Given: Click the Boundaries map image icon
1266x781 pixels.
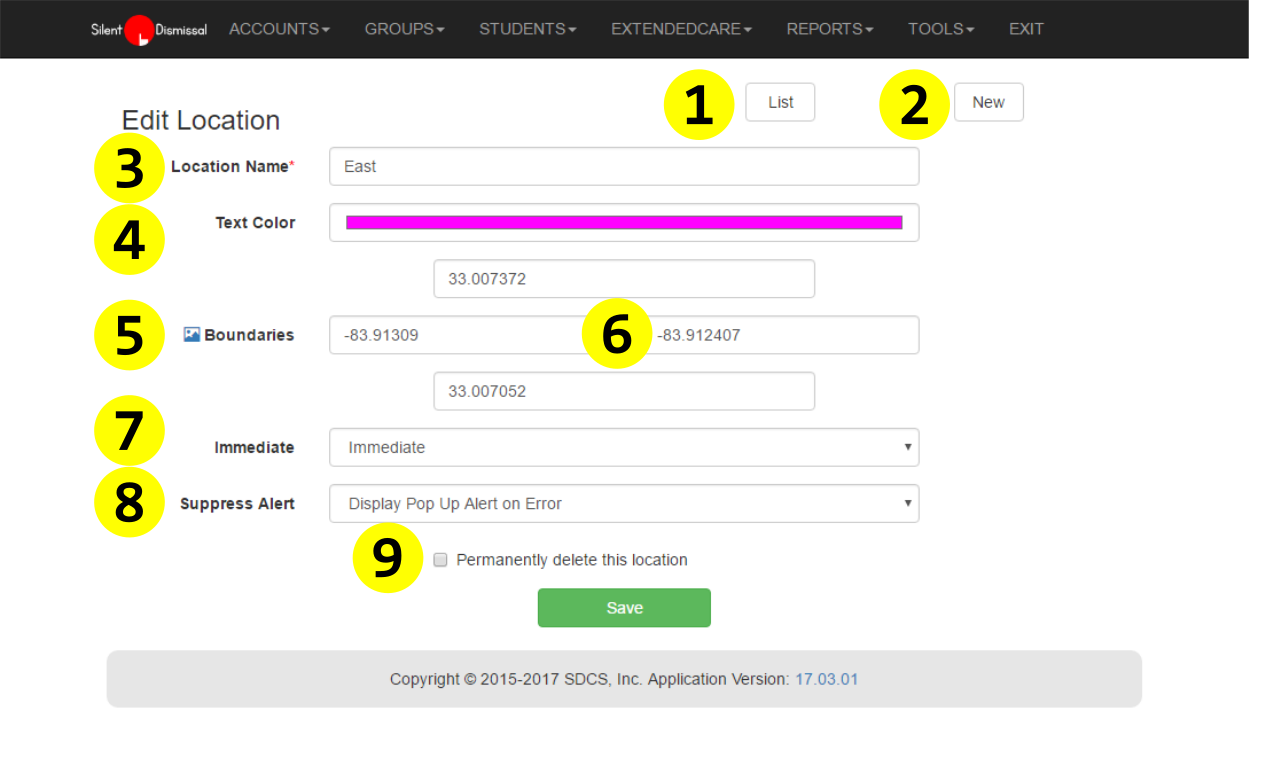Looking at the screenshot, I should pos(192,335).
